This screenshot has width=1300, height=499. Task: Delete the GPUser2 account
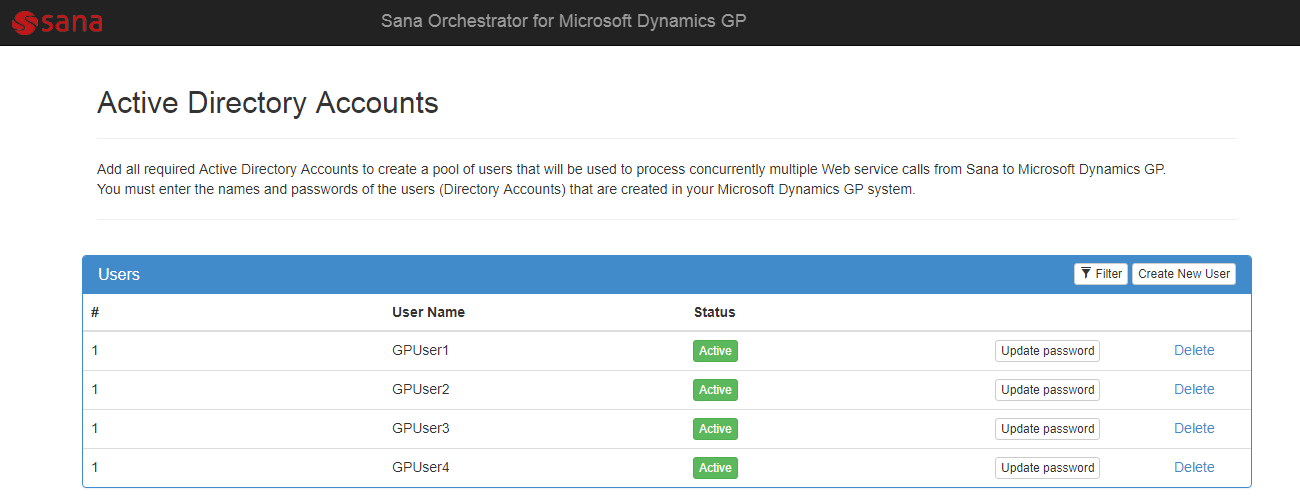click(x=1194, y=389)
